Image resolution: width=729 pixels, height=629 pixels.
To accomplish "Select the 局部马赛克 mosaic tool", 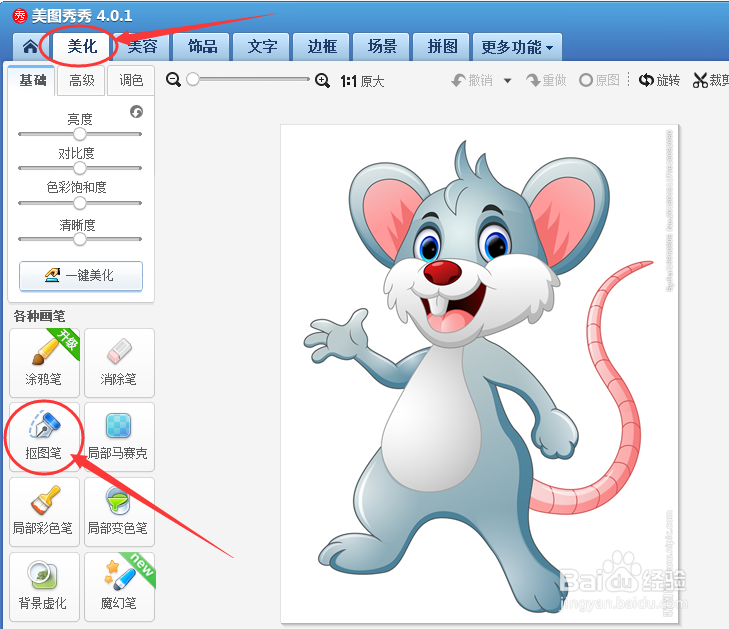I will [x=119, y=437].
